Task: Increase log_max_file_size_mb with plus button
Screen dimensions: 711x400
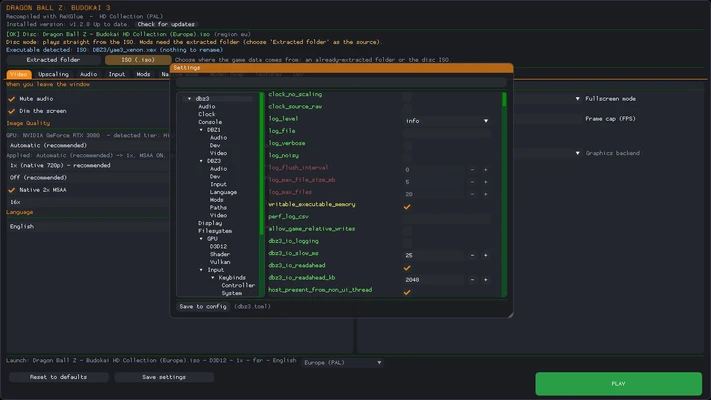Action: [485, 182]
